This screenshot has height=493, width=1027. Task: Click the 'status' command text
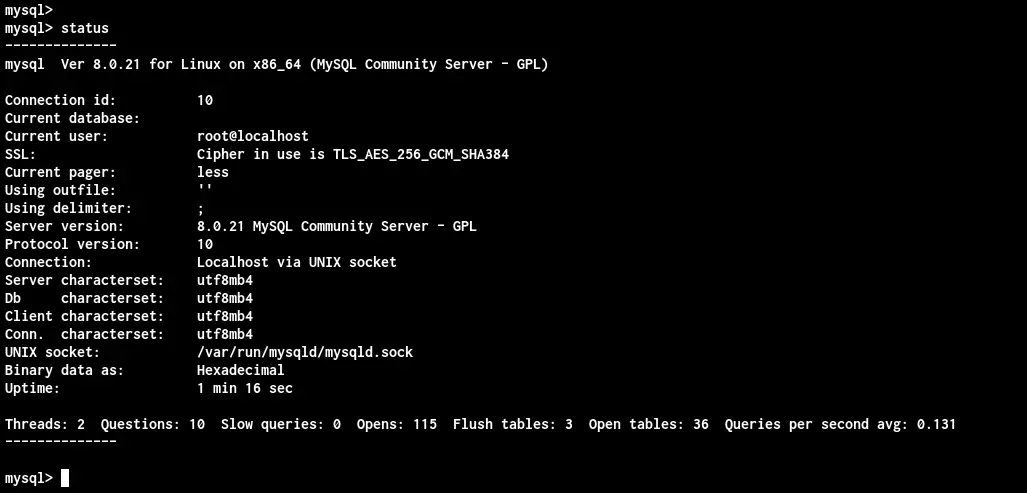coord(84,28)
